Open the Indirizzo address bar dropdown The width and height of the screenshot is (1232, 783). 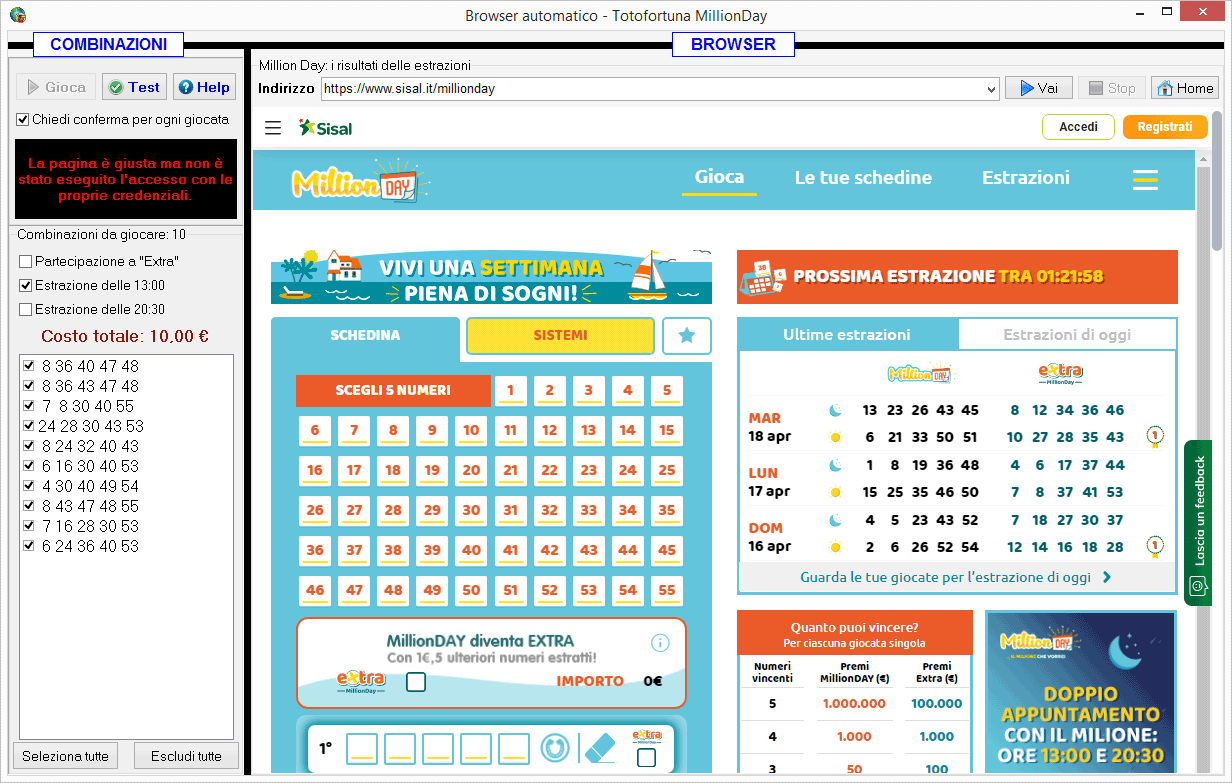click(x=992, y=88)
